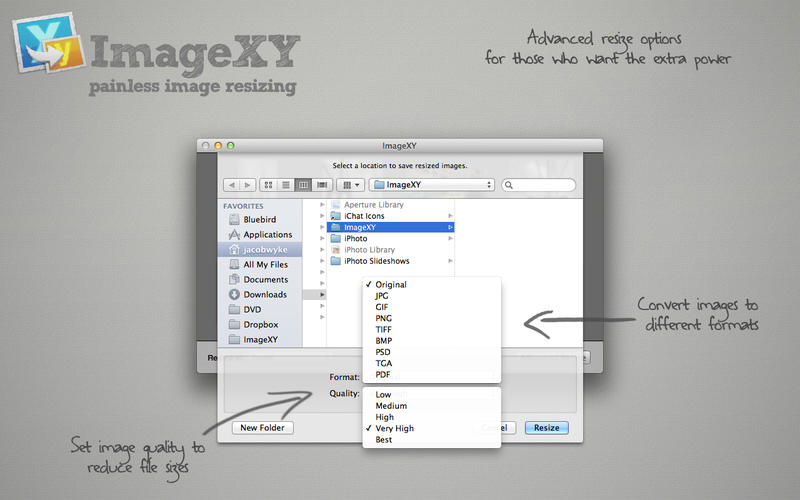Switch to column view mode

(x=304, y=185)
